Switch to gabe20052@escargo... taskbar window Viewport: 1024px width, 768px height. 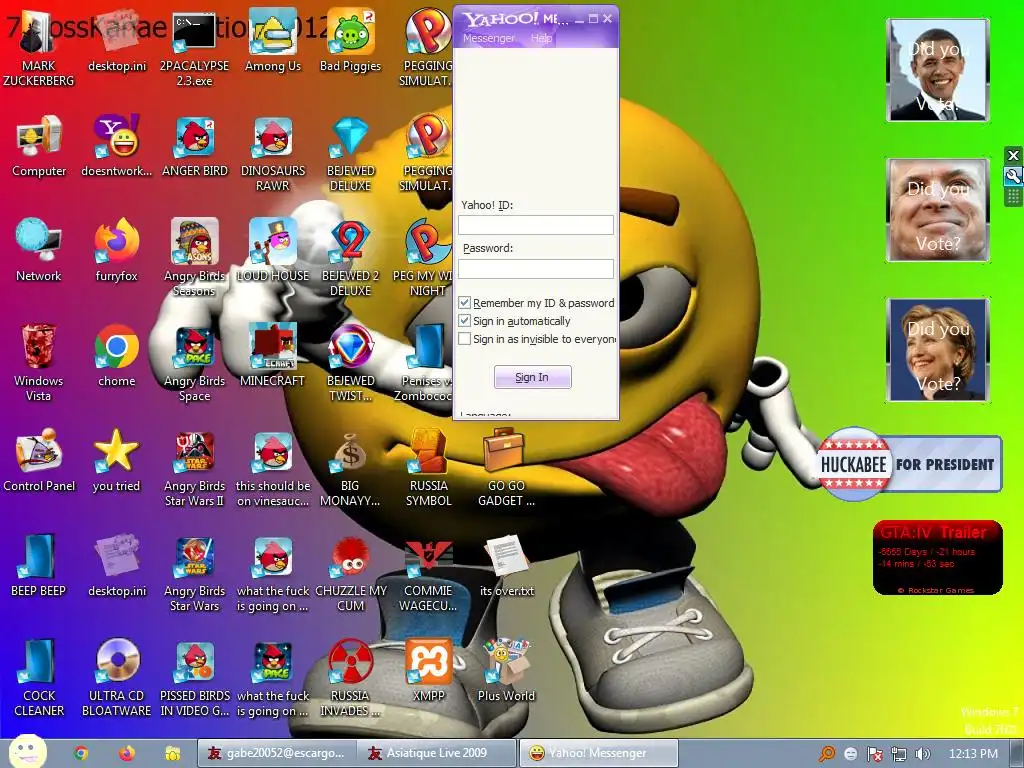[x=277, y=753]
